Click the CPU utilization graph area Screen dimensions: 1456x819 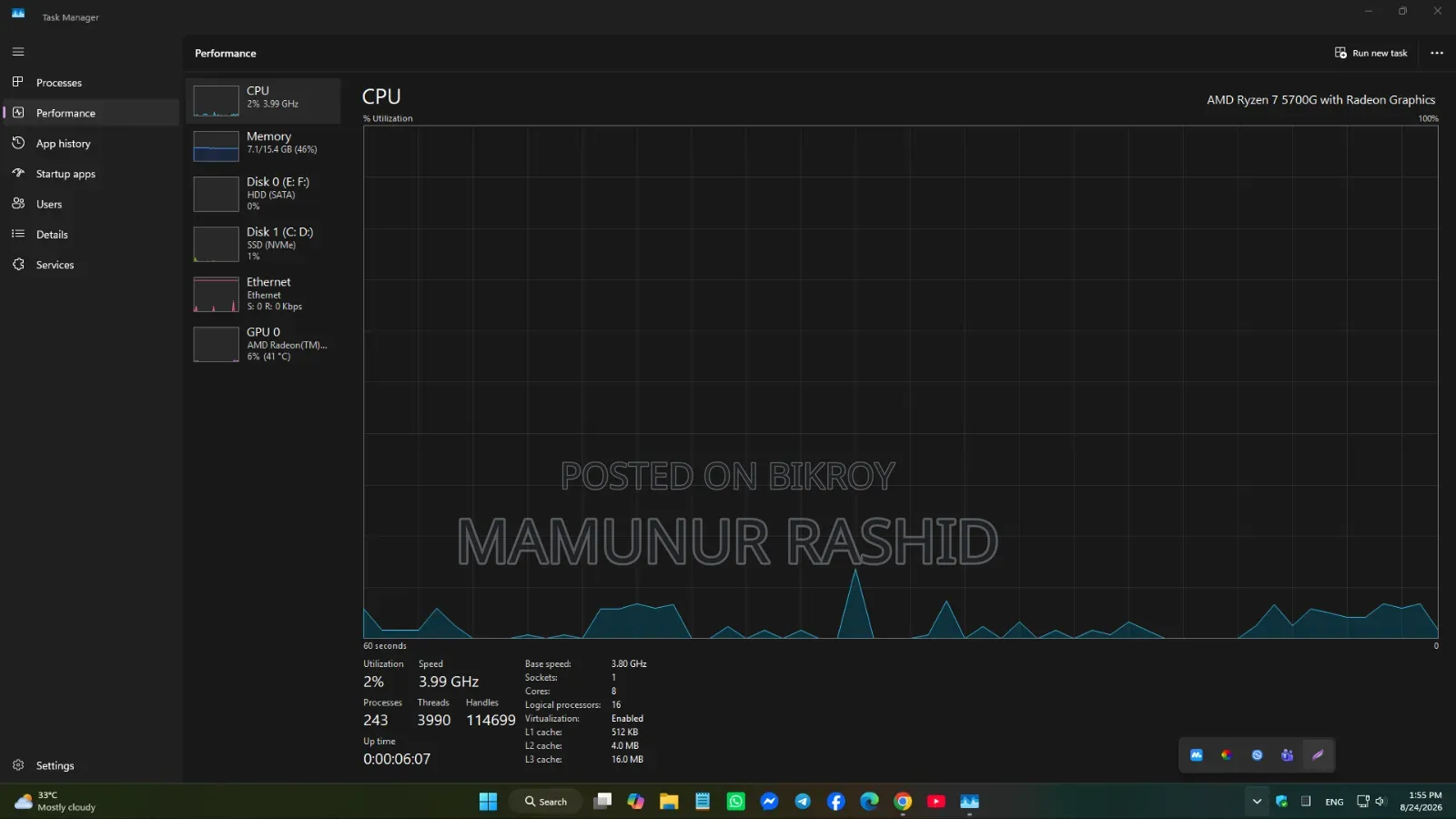(901, 382)
